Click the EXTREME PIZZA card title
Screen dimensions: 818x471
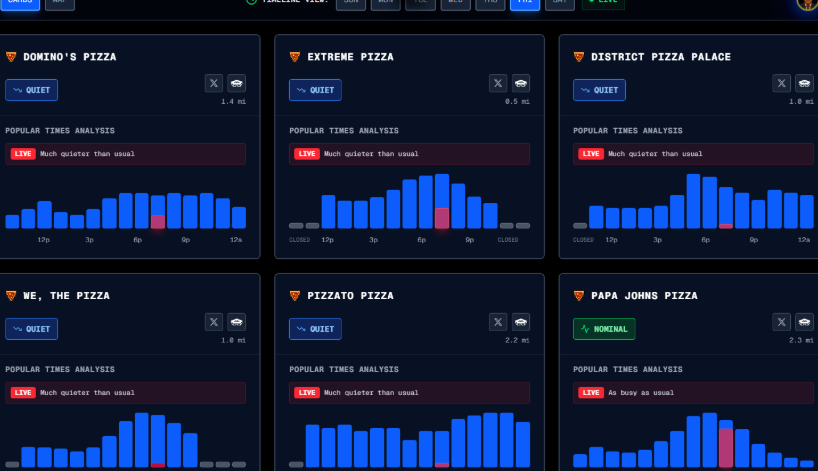pos(350,57)
